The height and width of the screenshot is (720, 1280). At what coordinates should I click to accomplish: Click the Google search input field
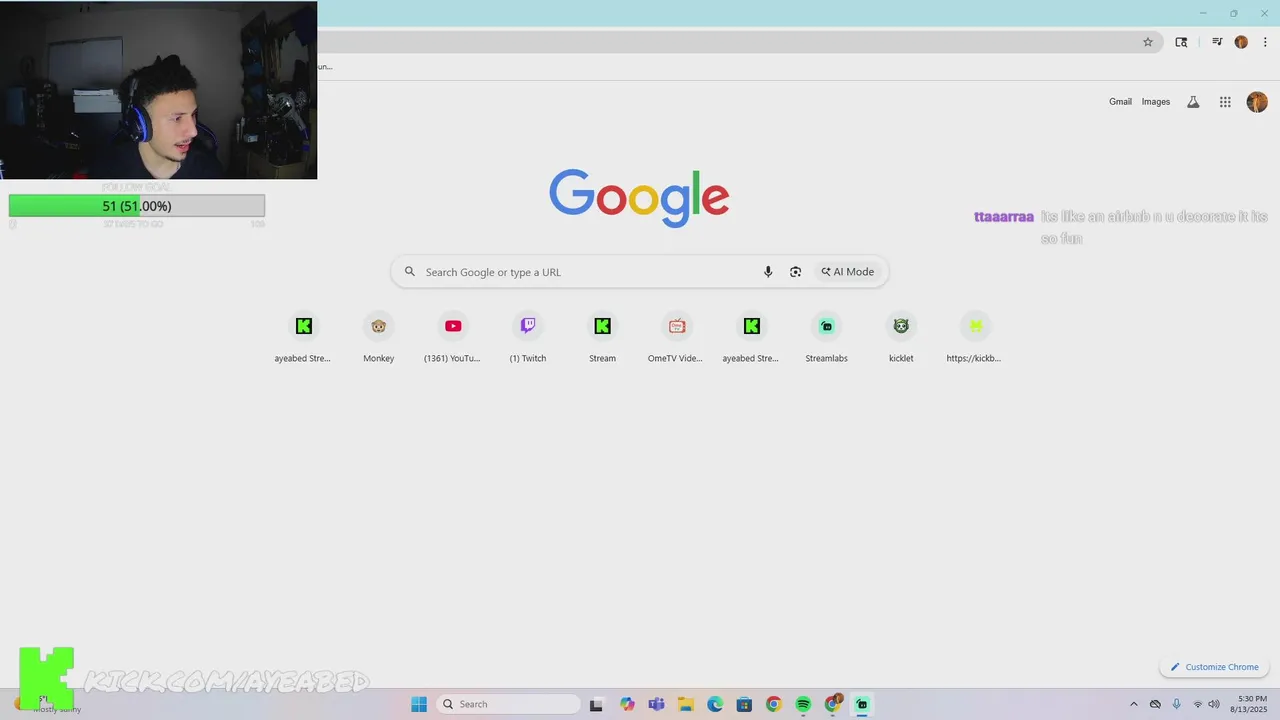point(590,272)
